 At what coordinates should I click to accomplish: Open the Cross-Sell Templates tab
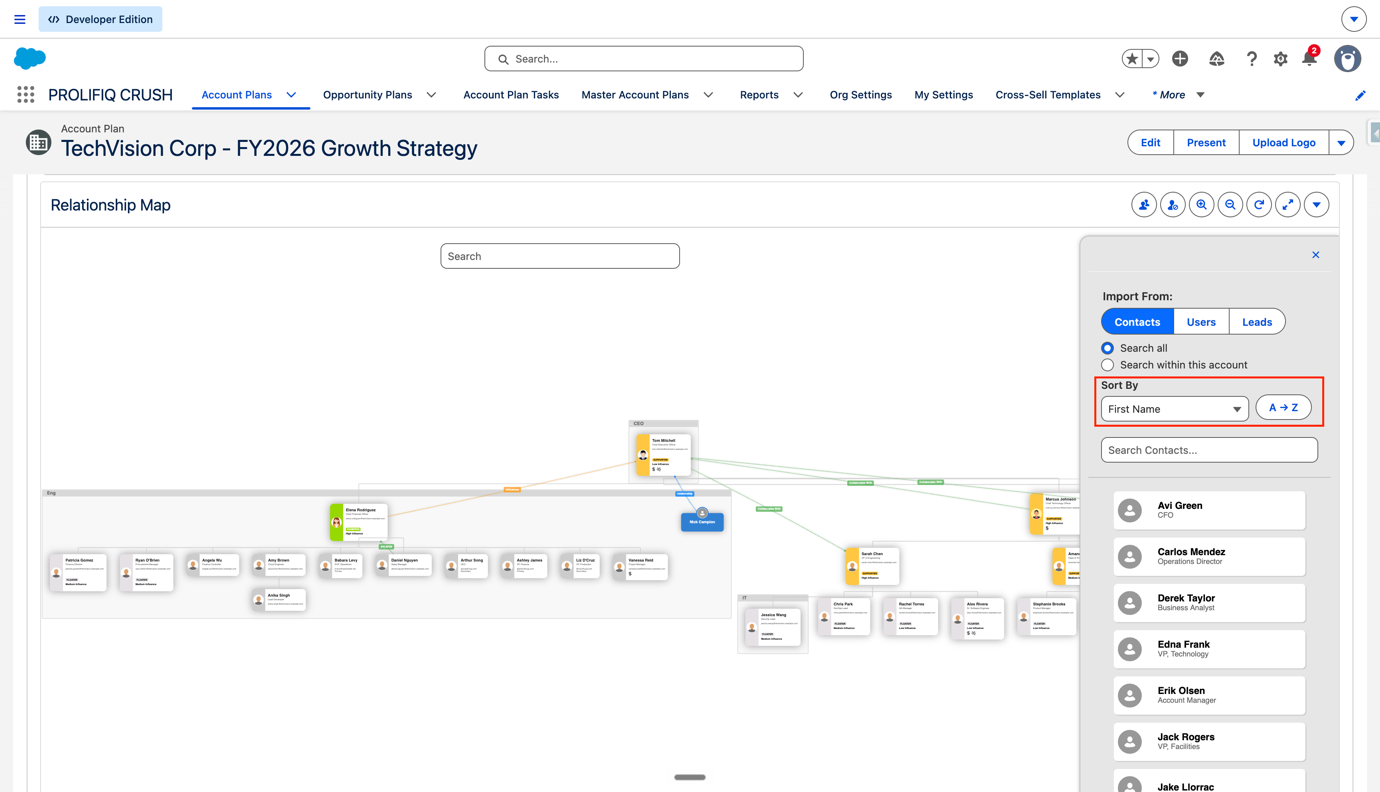click(1048, 95)
